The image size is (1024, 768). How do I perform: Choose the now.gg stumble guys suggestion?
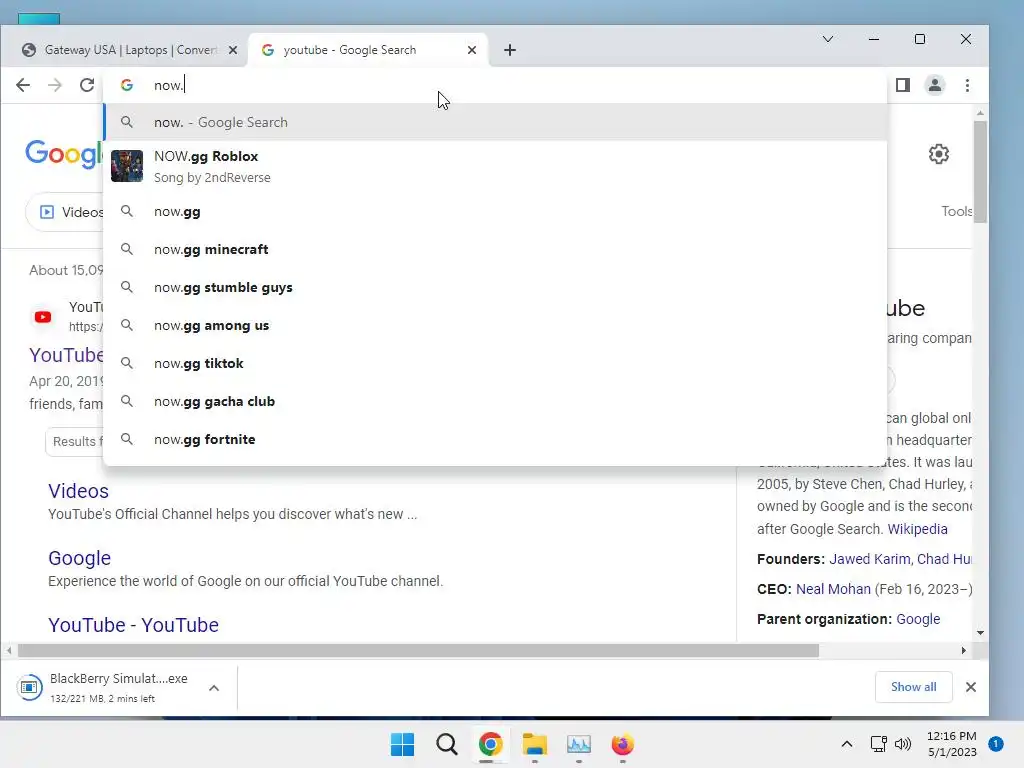tap(495, 287)
